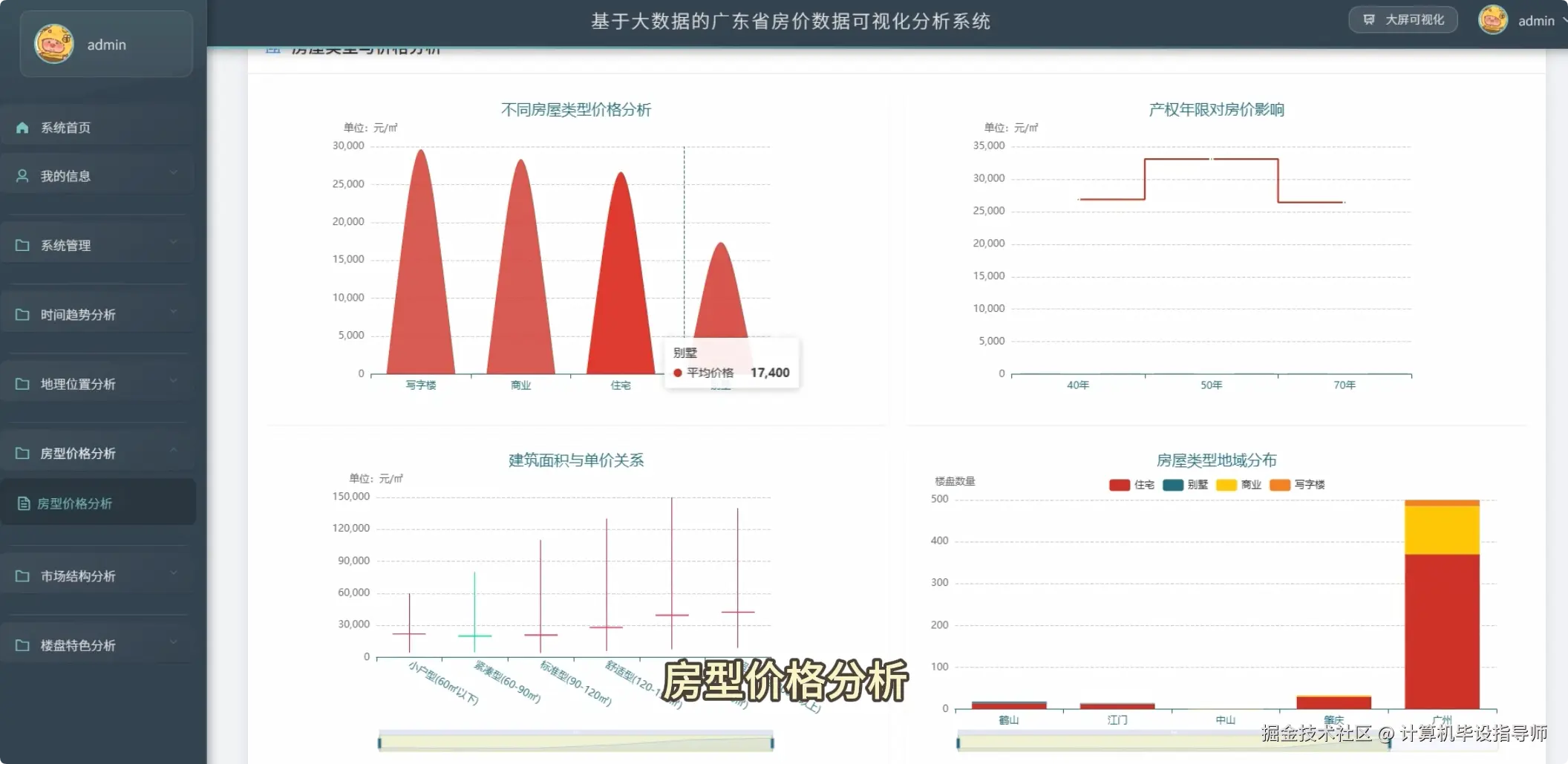
Task: Toggle the 别墅 legend series
Action: click(1186, 485)
